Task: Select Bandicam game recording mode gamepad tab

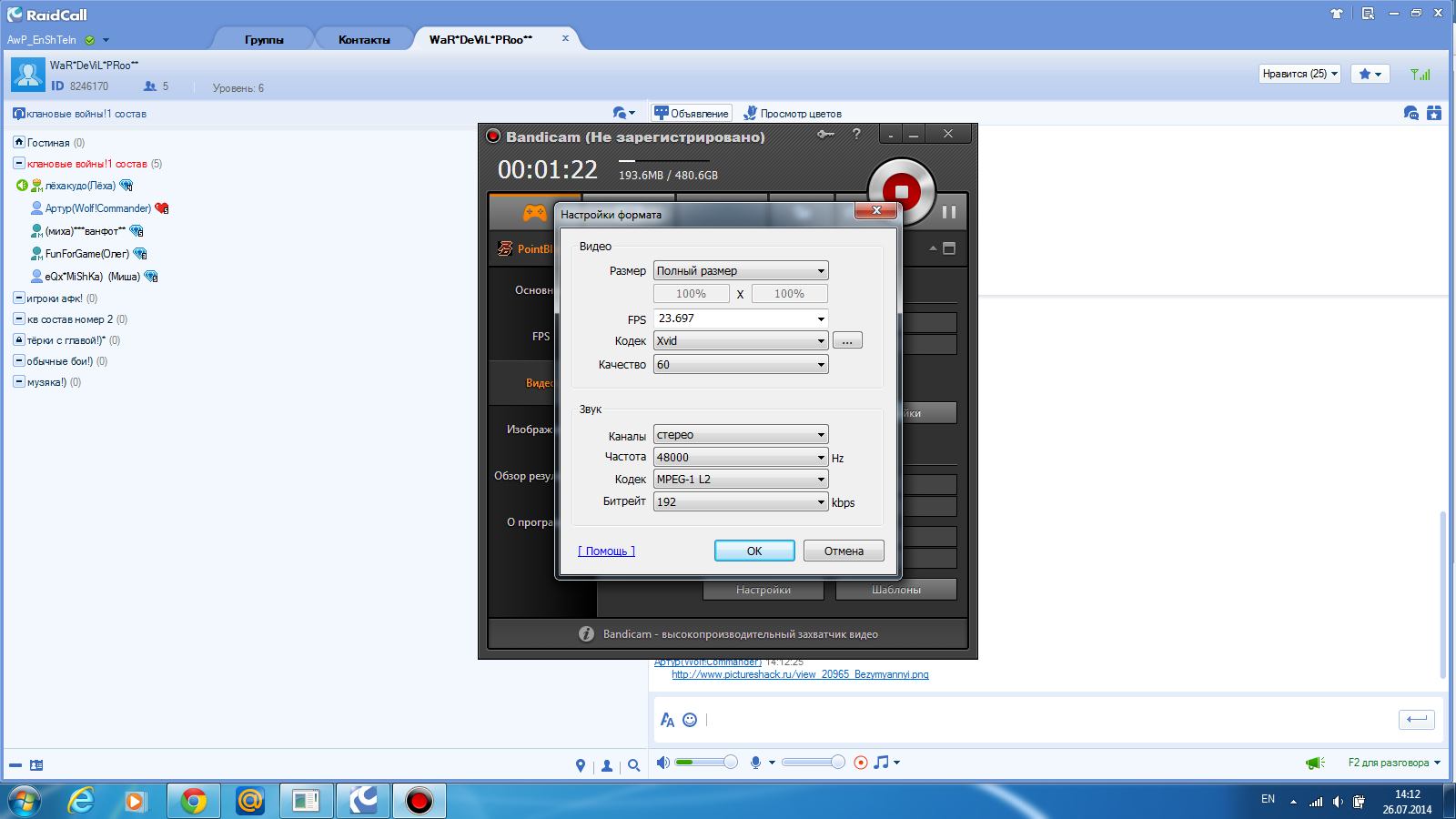Action: click(534, 213)
